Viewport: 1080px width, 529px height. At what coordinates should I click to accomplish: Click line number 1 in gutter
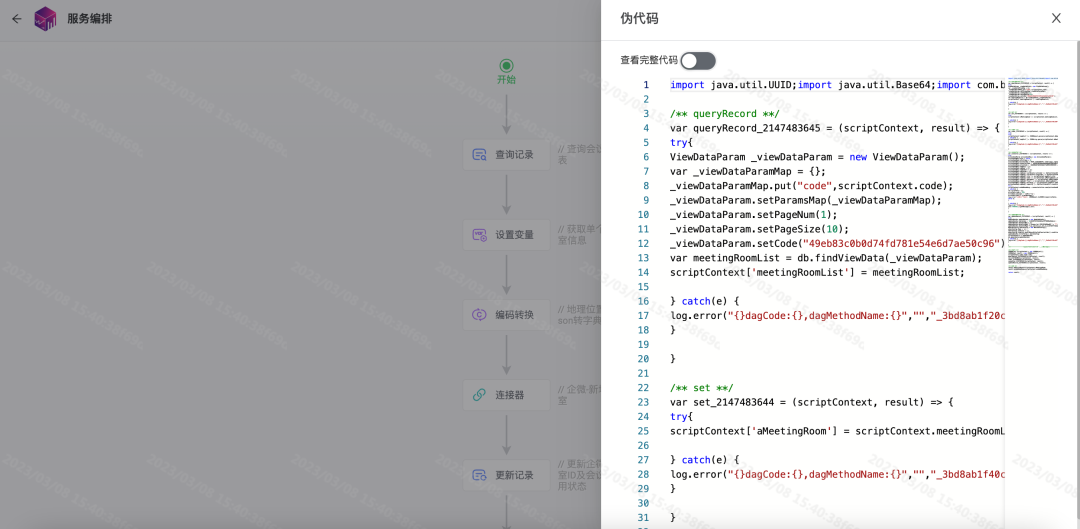pos(646,85)
